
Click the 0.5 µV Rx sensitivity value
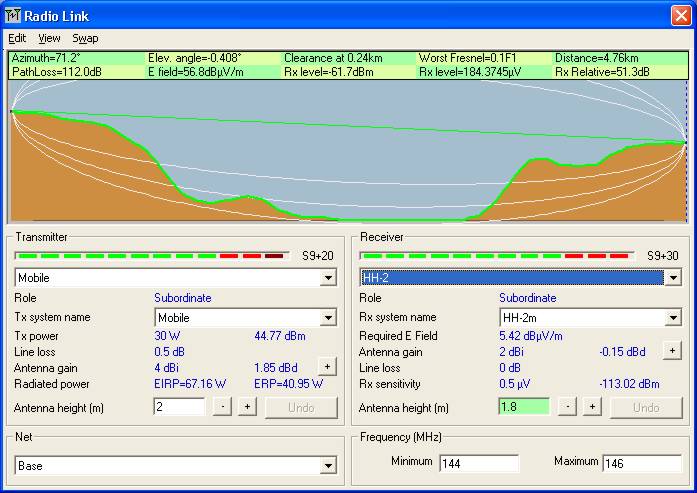pyautogui.click(x=514, y=384)
